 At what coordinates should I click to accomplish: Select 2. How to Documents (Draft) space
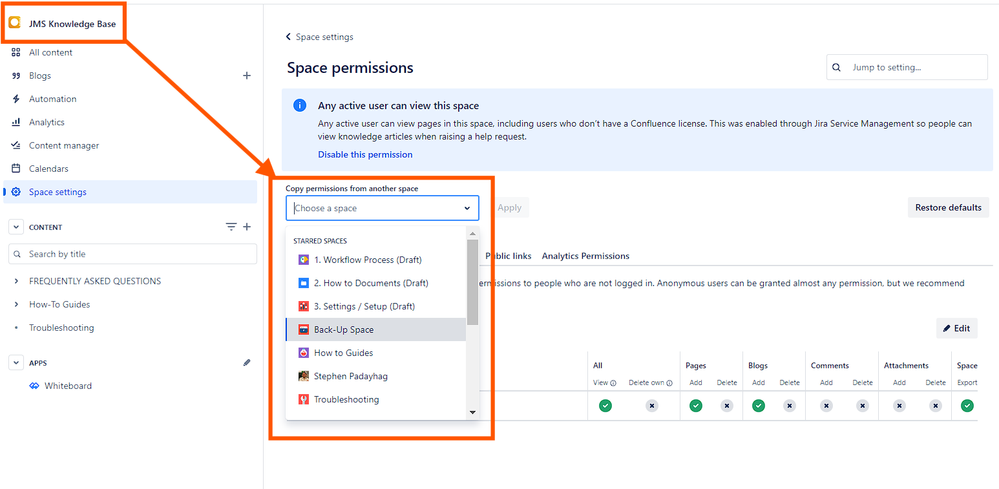(376, 283)
